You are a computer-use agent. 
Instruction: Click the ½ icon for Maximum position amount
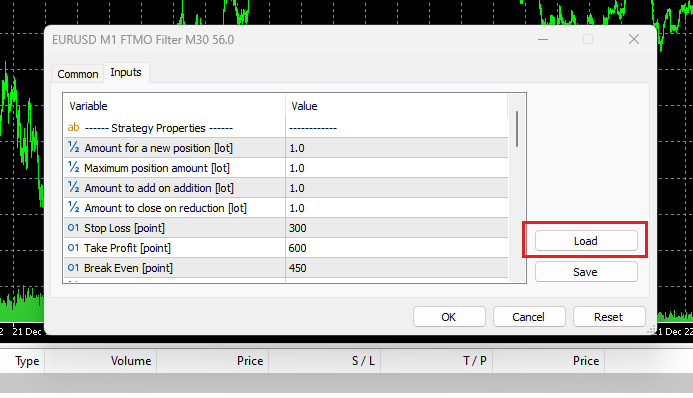pos(73,167)
